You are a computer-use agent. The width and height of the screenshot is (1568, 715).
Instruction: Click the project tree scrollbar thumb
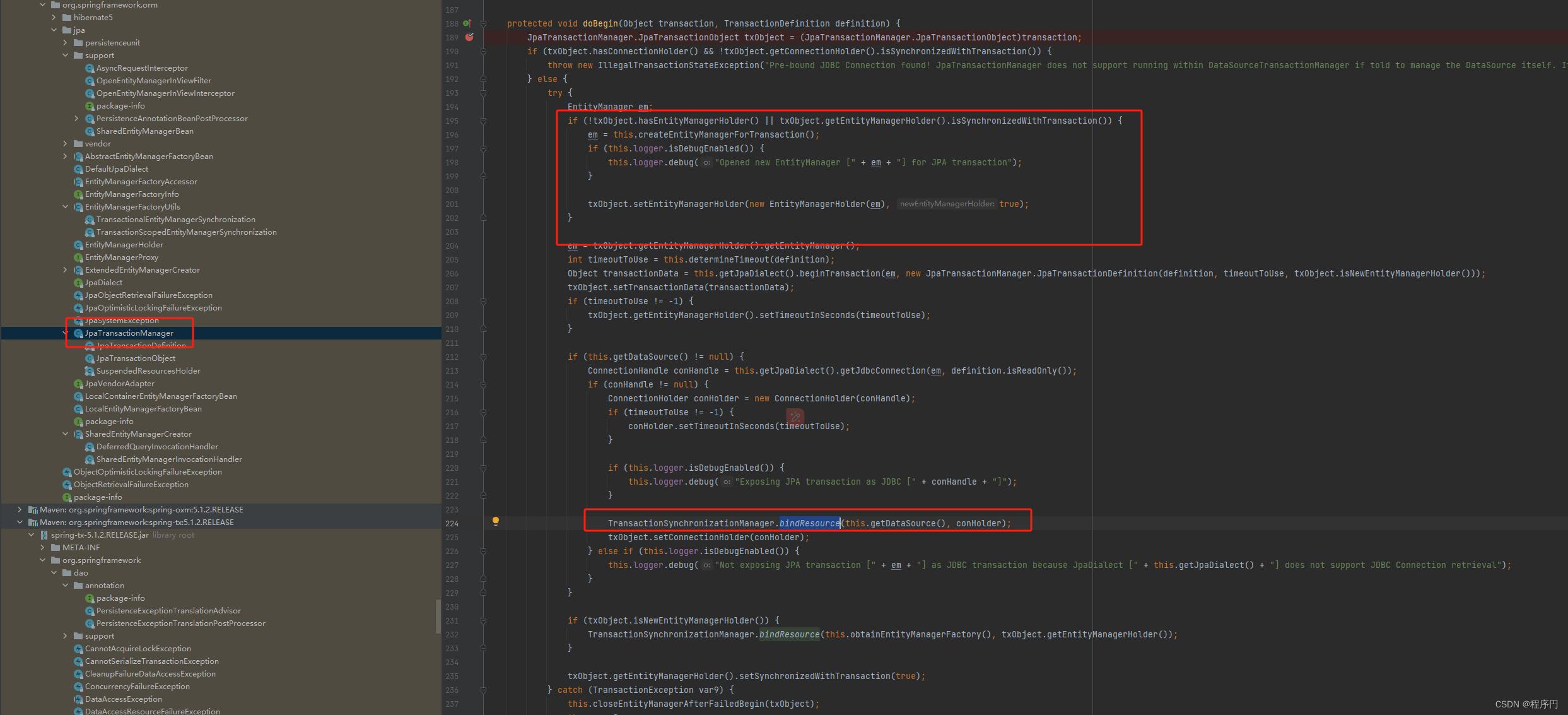437,615
